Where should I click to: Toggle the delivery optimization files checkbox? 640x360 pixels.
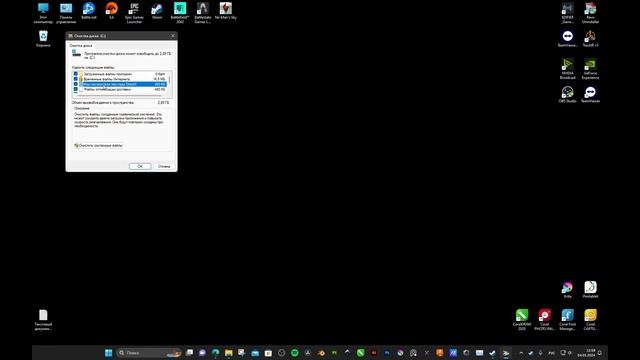76,89
